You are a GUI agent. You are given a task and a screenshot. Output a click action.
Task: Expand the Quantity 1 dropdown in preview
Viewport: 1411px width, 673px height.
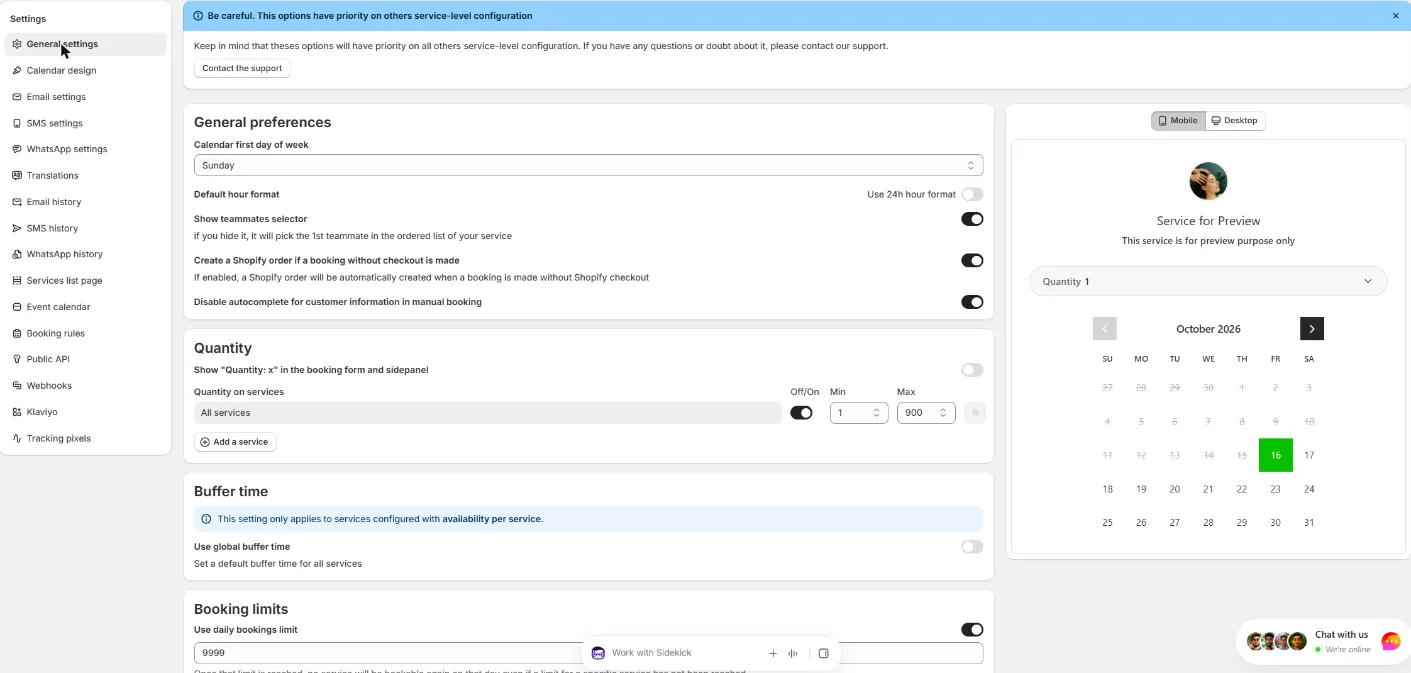tap(1208, 281)
